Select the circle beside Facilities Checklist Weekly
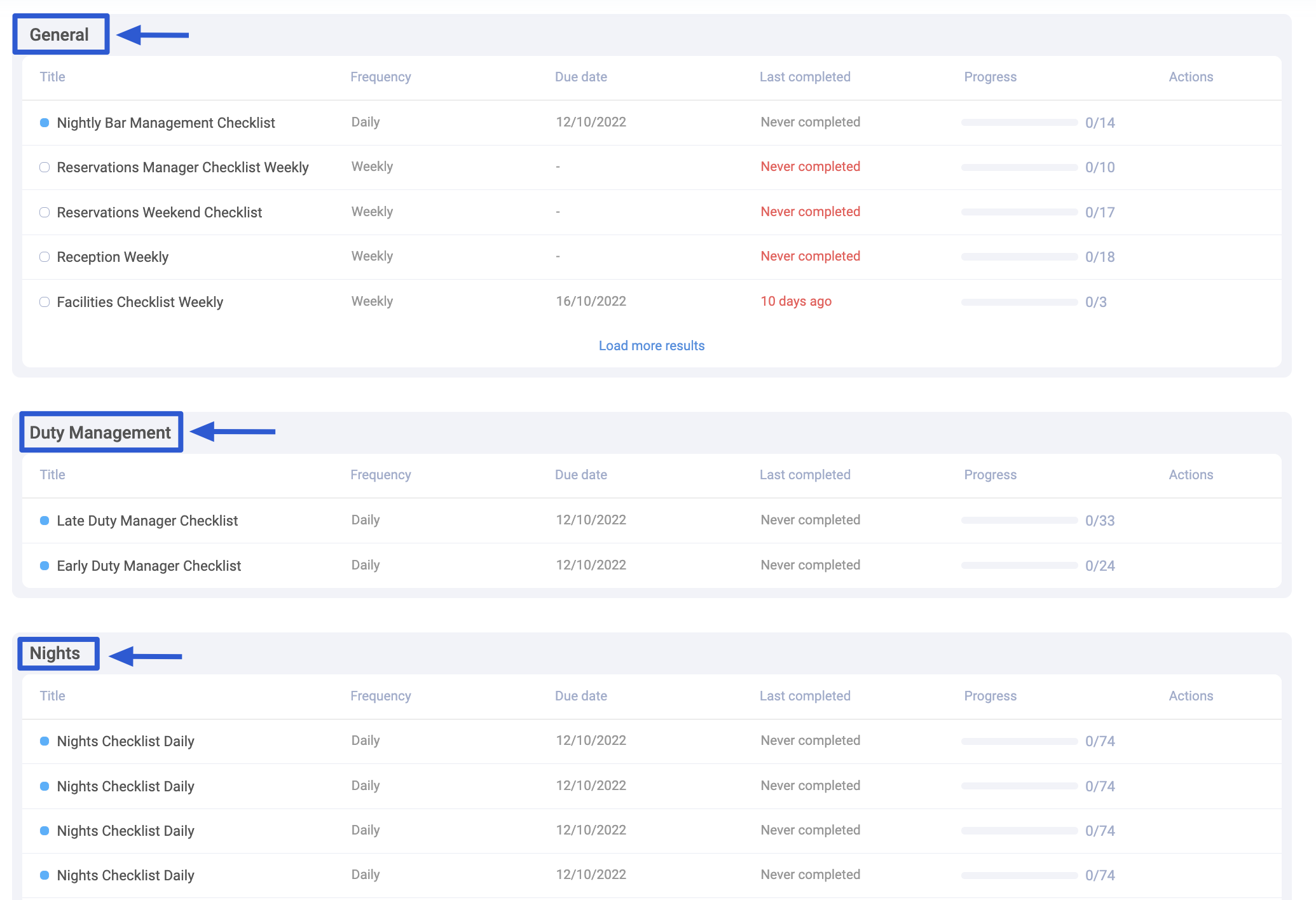 [x=45, y=302]
